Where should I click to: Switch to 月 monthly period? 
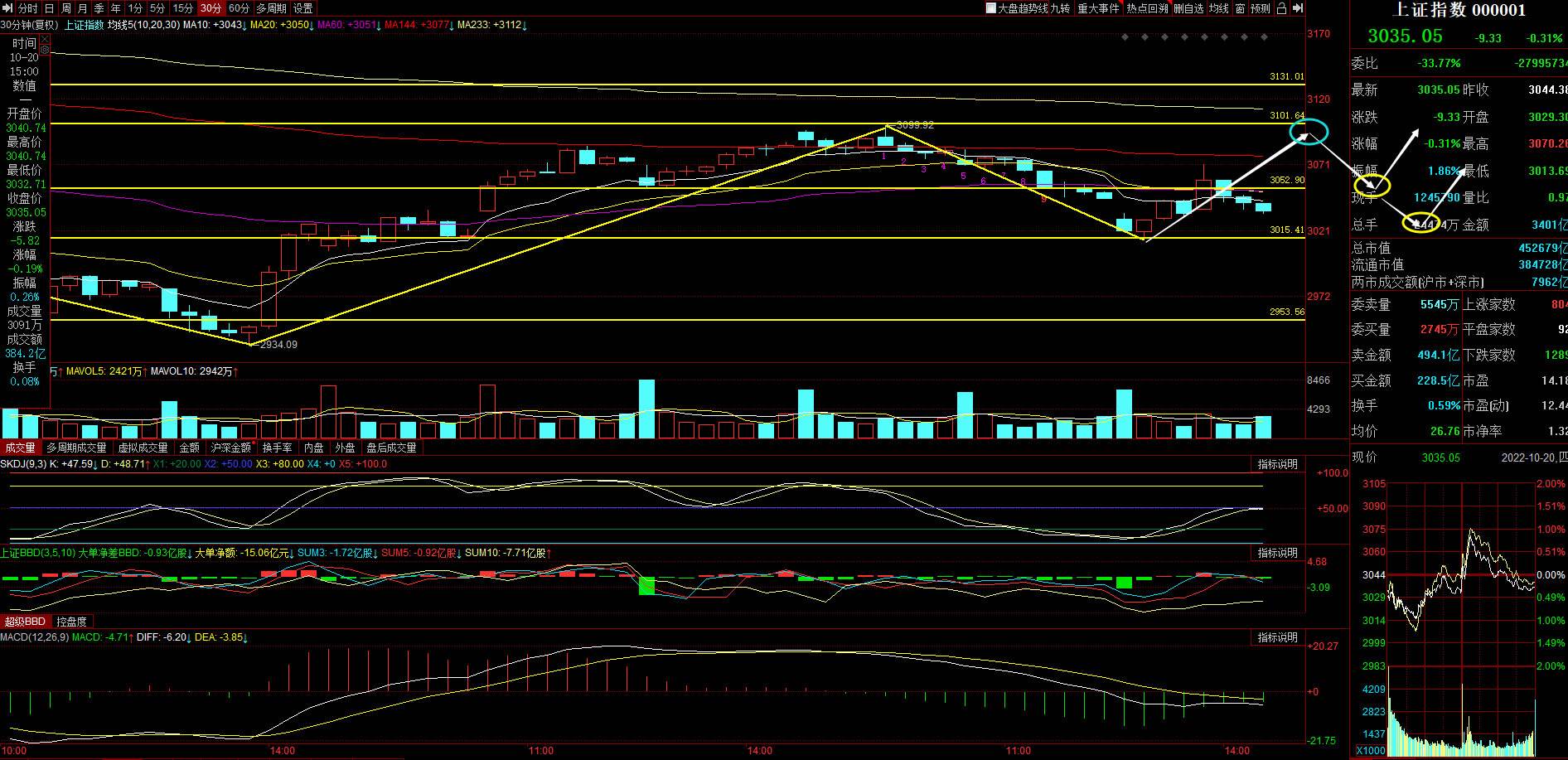82,8
